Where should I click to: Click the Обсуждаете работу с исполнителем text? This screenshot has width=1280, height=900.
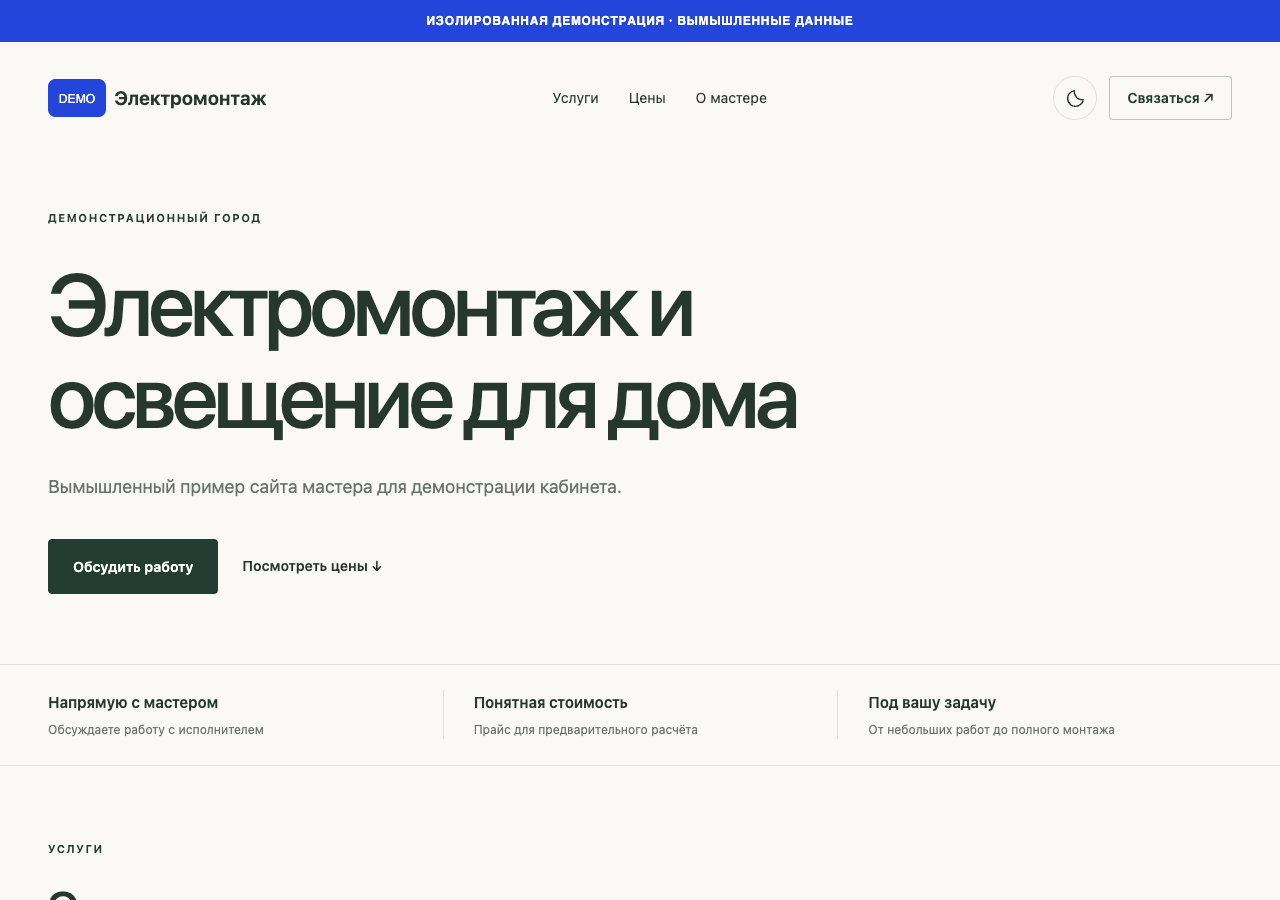pos(156,730)
